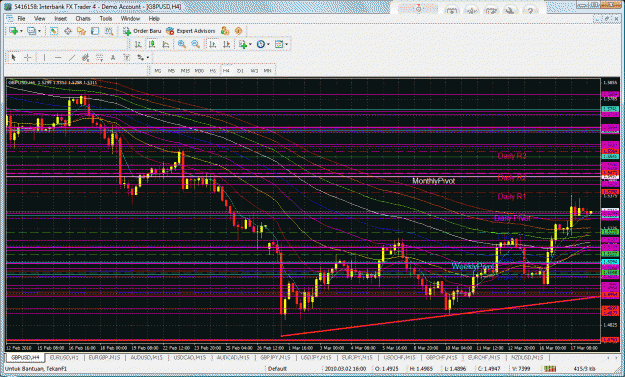Expand the Templates dropdown arrow
The height and width of the screenshot is (377, 625).
(287, 45)
